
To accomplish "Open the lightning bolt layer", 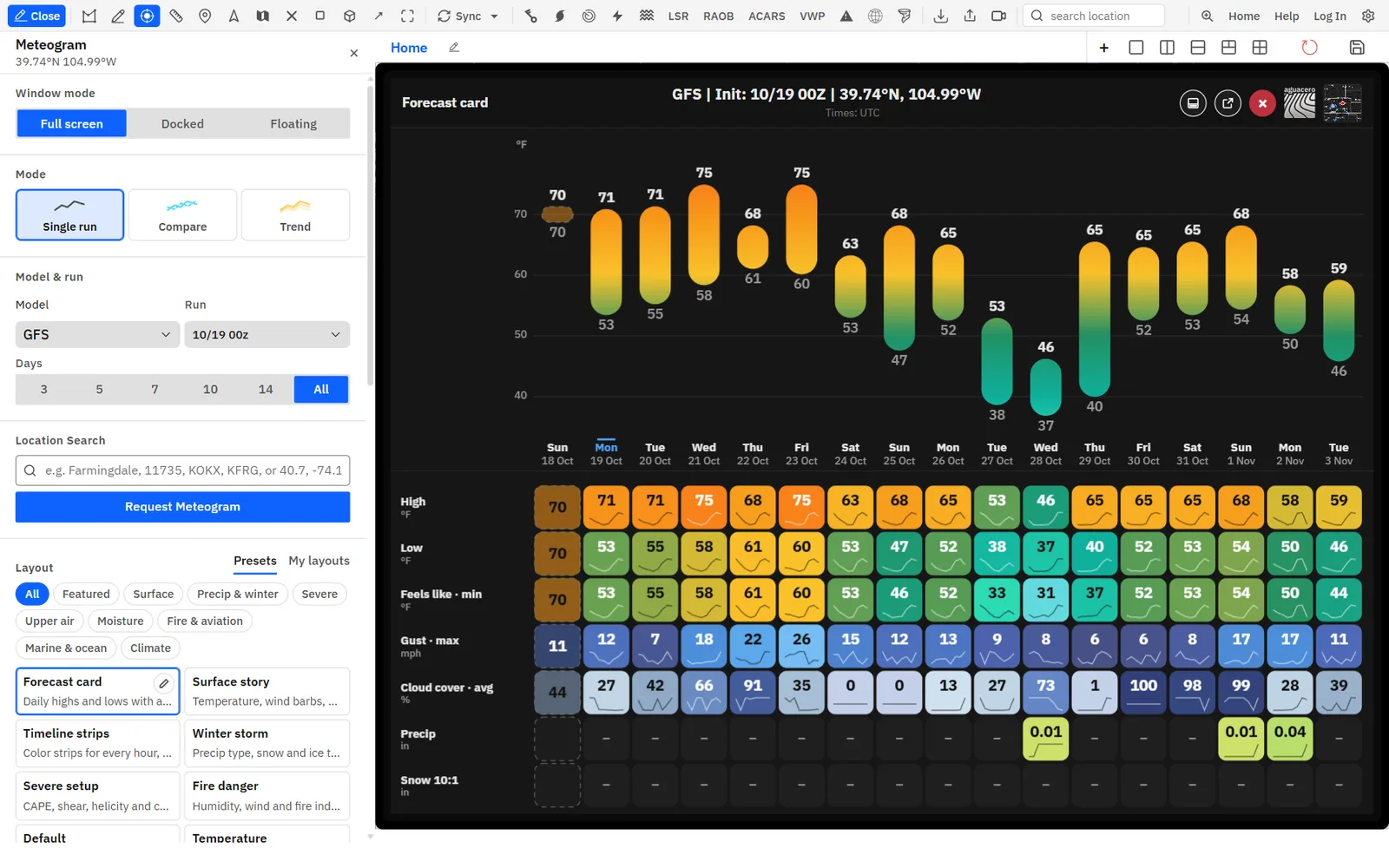I will tap(617, 16).
